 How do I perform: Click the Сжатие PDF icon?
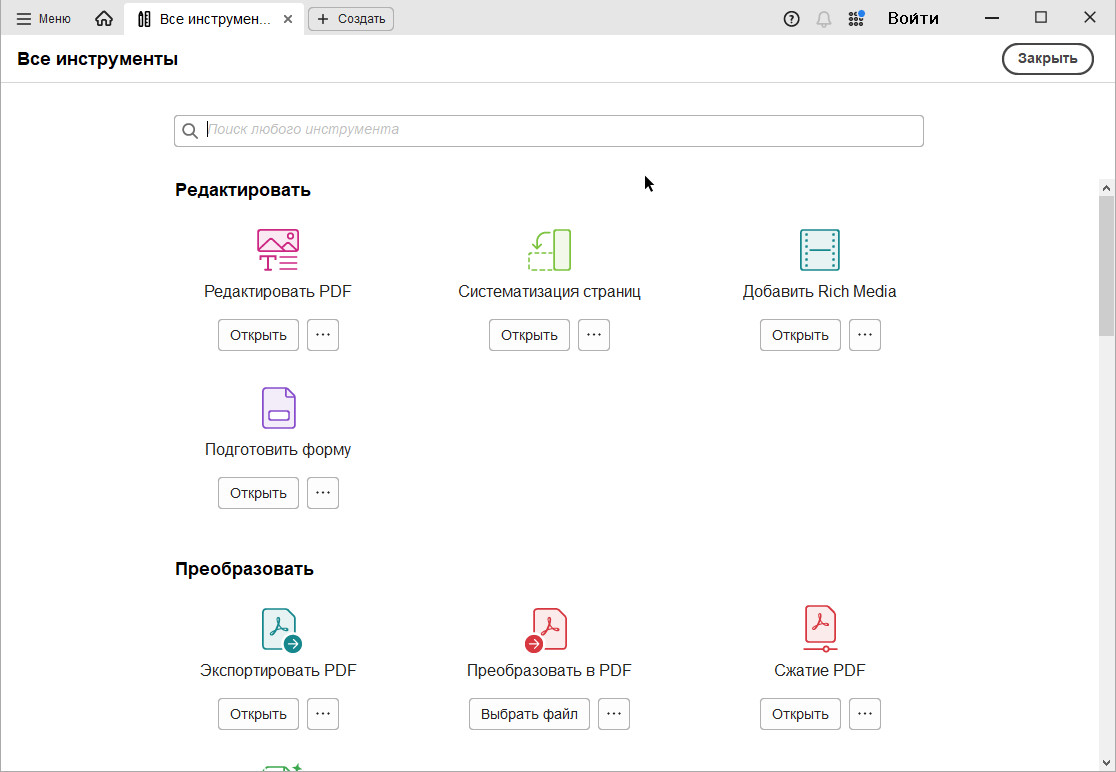click(x=819, y=630)
